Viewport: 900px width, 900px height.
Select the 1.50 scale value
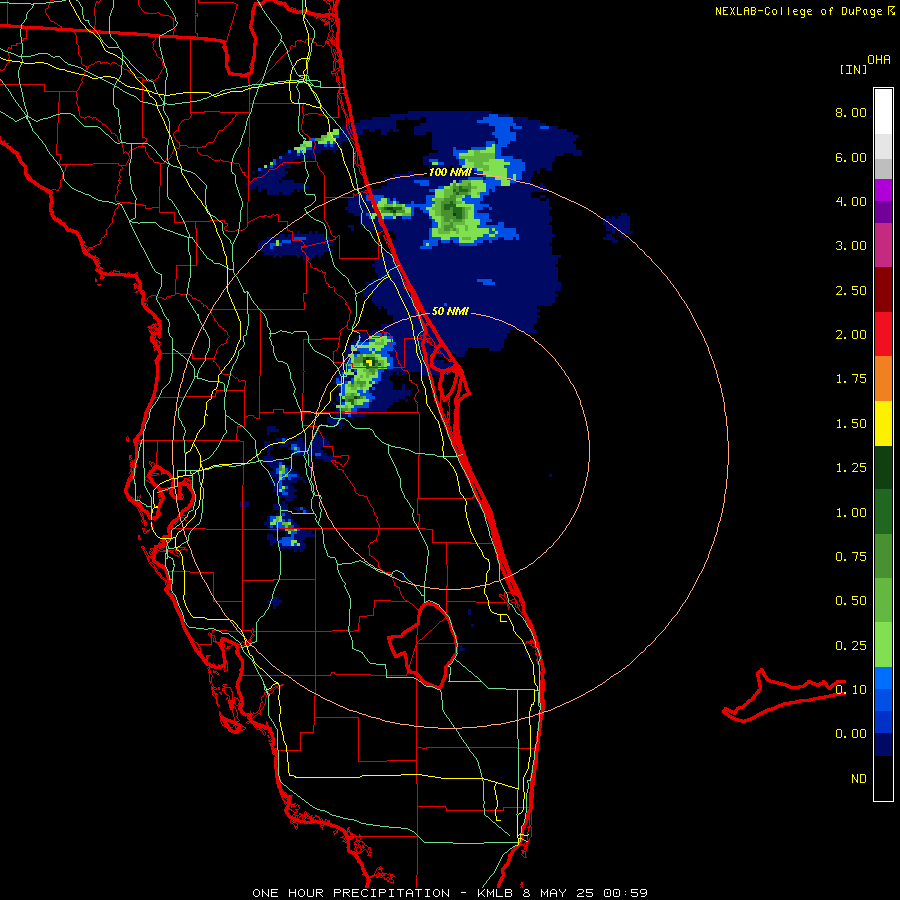(x=851, y=424)
